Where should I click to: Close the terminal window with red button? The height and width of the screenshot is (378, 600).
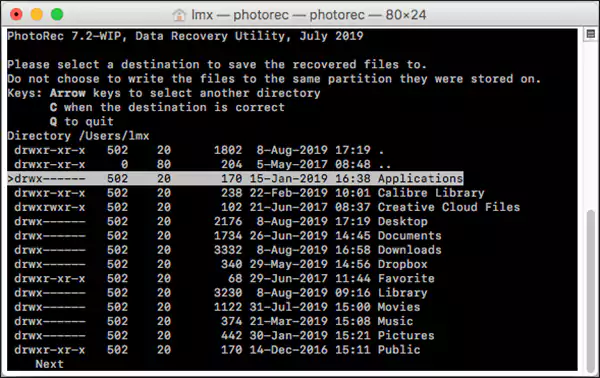[16, 15]
